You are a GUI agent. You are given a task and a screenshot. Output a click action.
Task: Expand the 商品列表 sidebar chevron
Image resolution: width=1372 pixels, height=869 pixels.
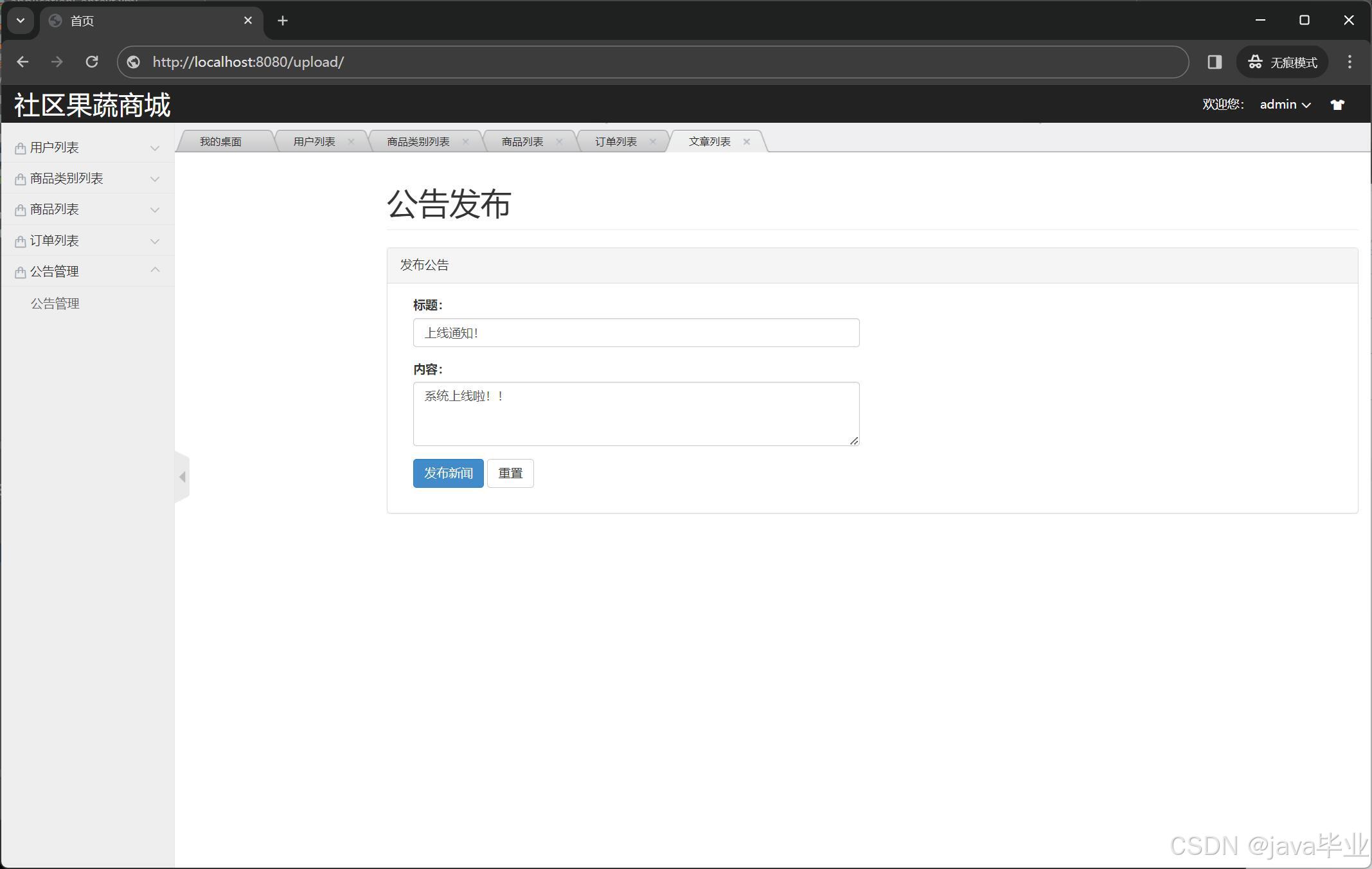[155, 210]
